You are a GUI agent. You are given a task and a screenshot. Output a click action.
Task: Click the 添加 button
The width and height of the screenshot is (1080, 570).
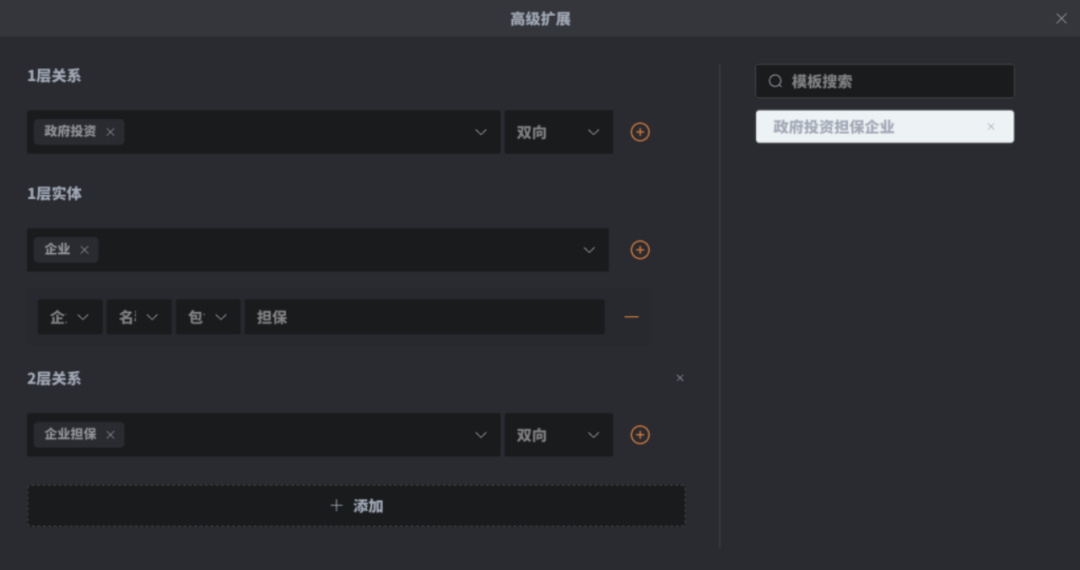click(x=356, y=506)
